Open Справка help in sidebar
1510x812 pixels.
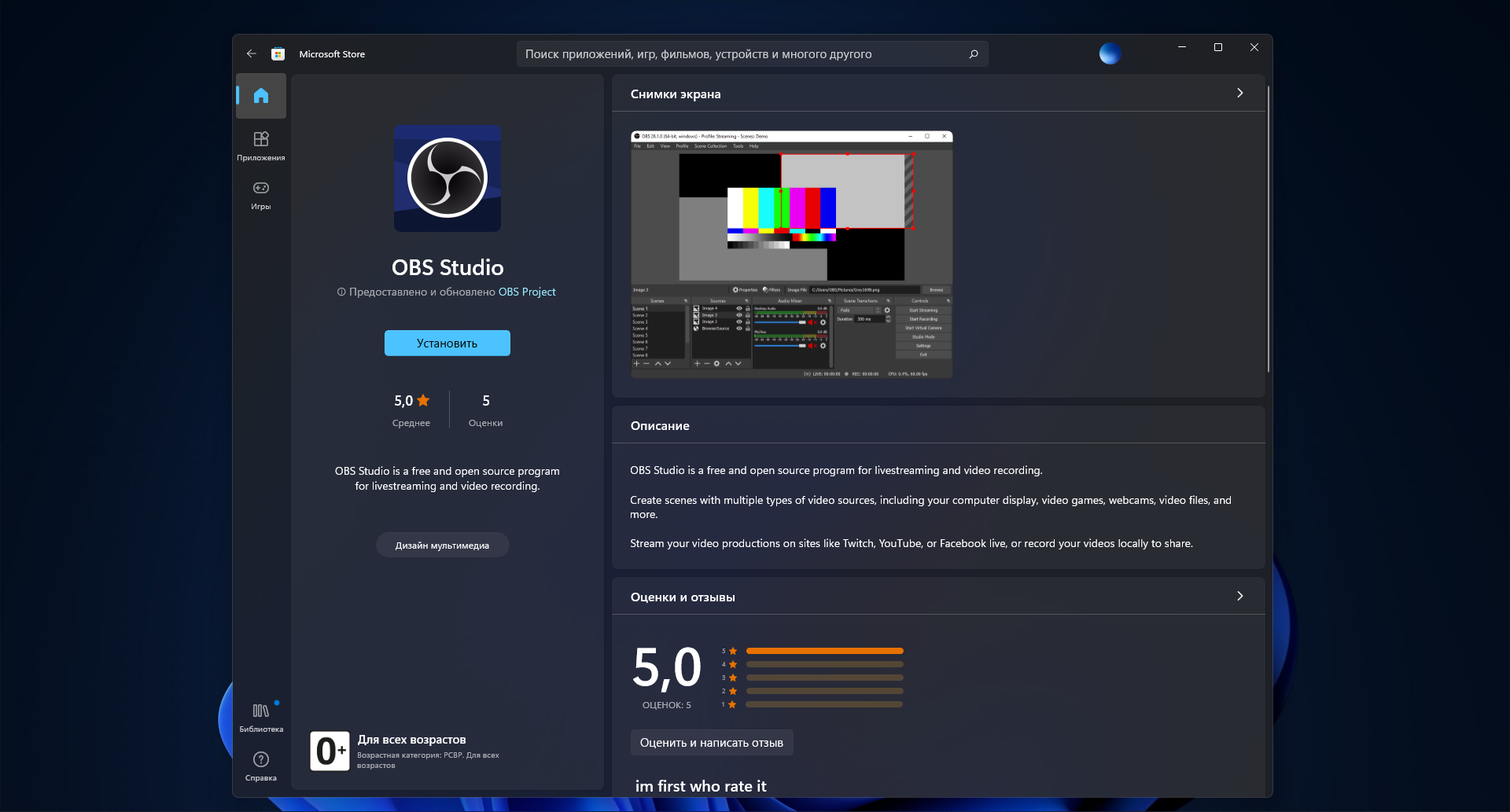click(x=261, y=766)
